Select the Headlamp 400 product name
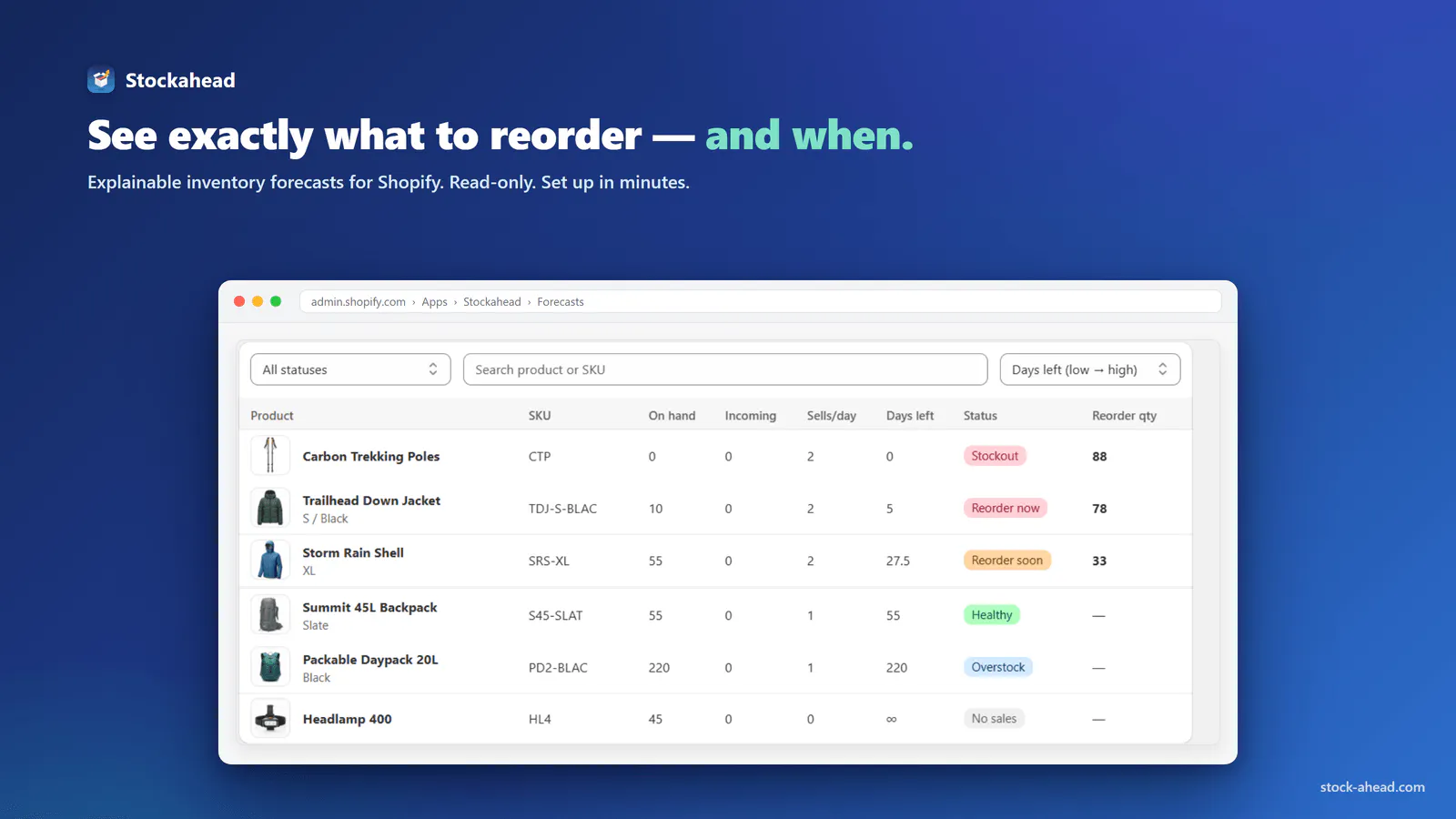This screenshot has height=819, width=1456. [x=348, y=719]
